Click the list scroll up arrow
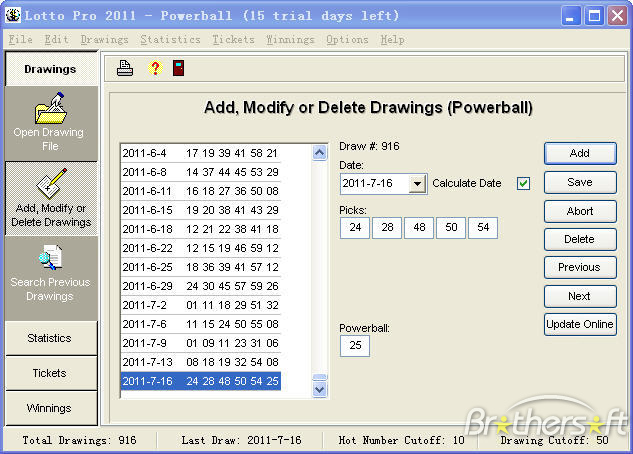Viewport: 633px width, 454px height. [319, 153]
